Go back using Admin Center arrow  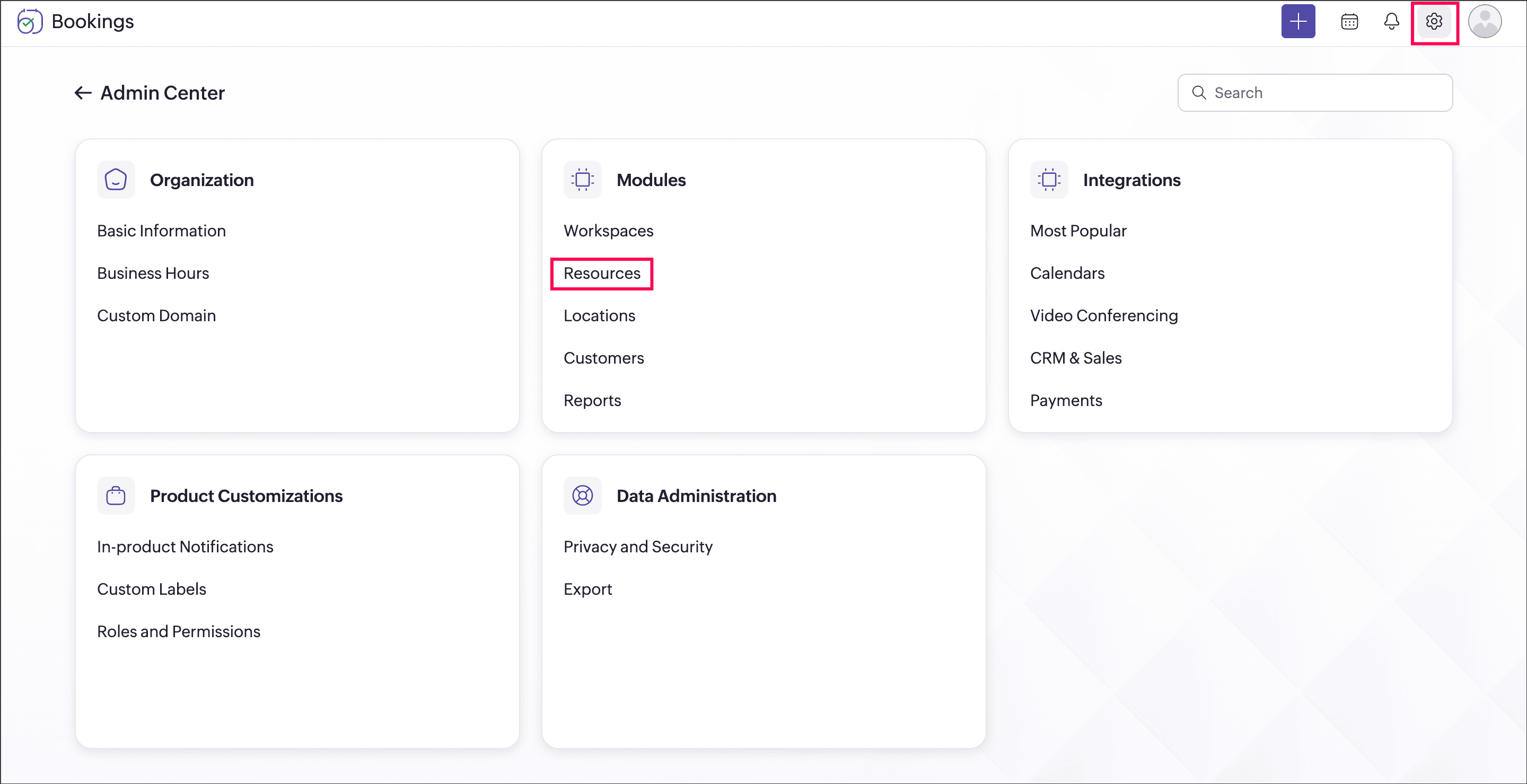point(82,93)
